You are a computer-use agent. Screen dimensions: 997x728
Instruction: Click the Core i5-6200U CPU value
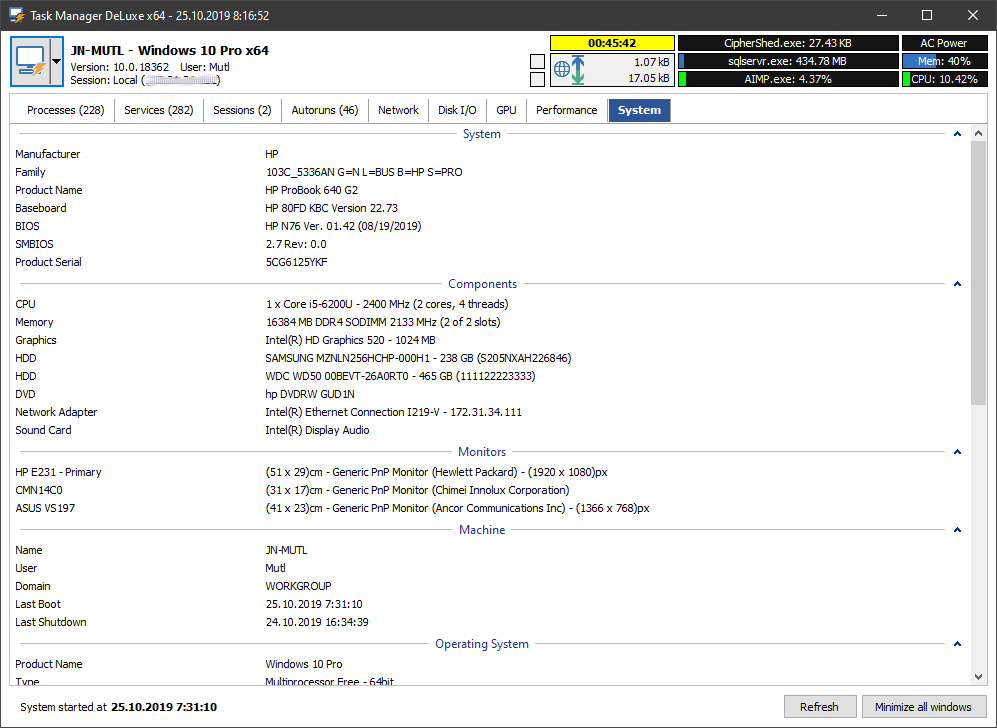pos(387,304)
